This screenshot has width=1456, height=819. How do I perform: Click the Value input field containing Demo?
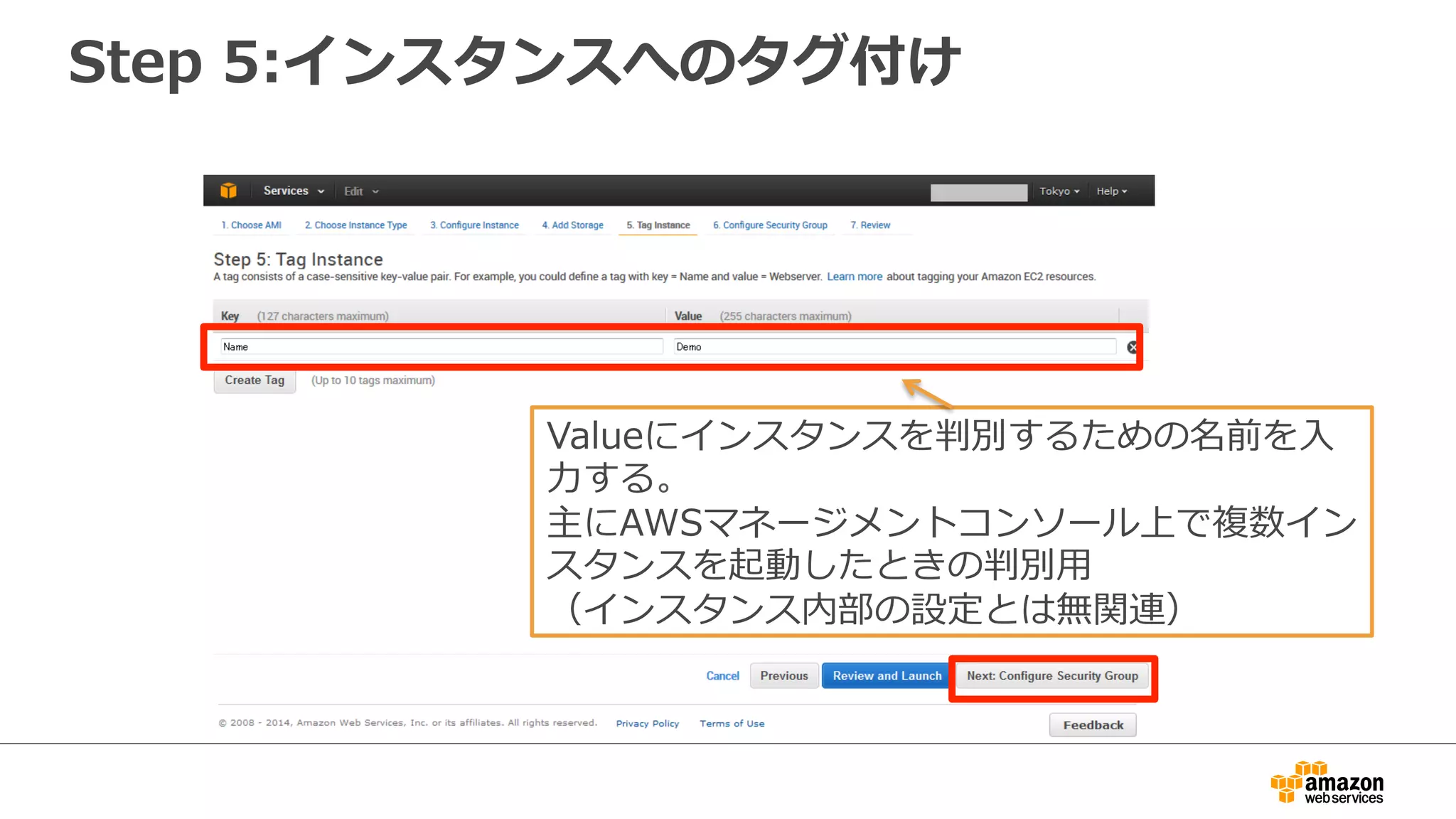[895, 347]
